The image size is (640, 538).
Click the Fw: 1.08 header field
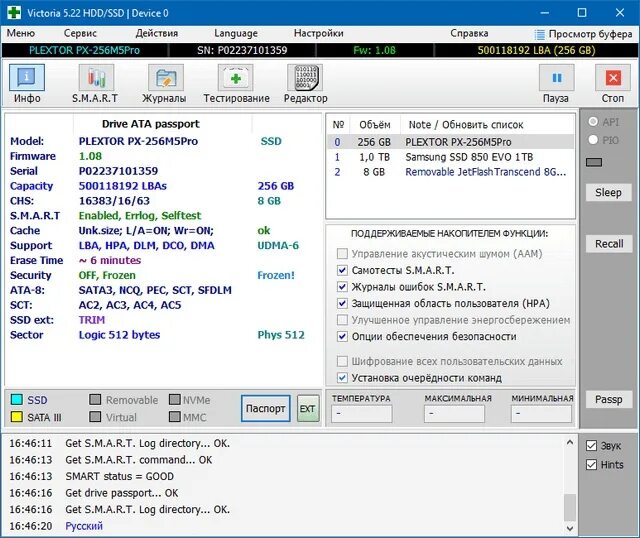pos(374,50)
